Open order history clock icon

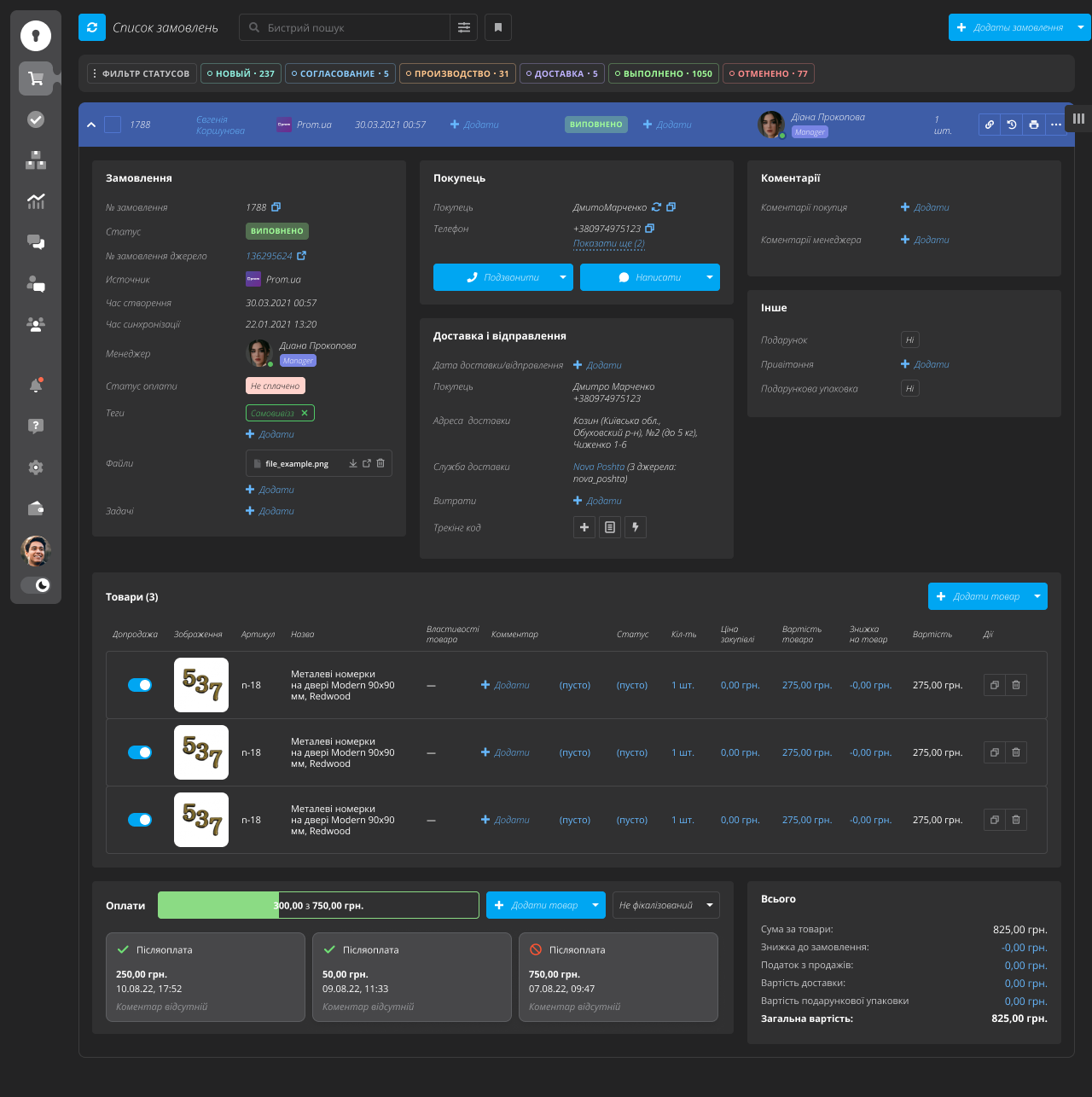point(1012,125)
